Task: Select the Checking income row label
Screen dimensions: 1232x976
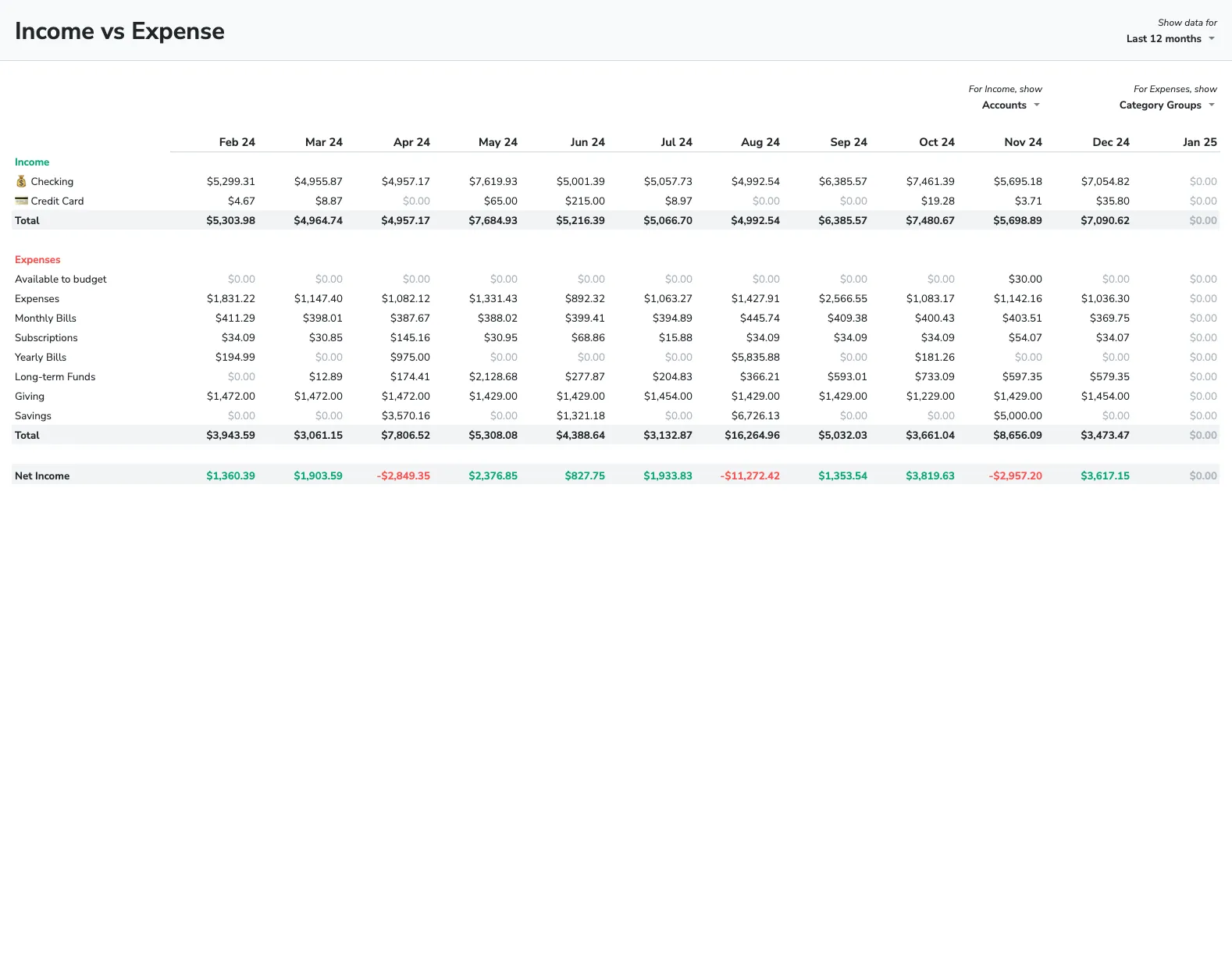Action: [52, 182]
